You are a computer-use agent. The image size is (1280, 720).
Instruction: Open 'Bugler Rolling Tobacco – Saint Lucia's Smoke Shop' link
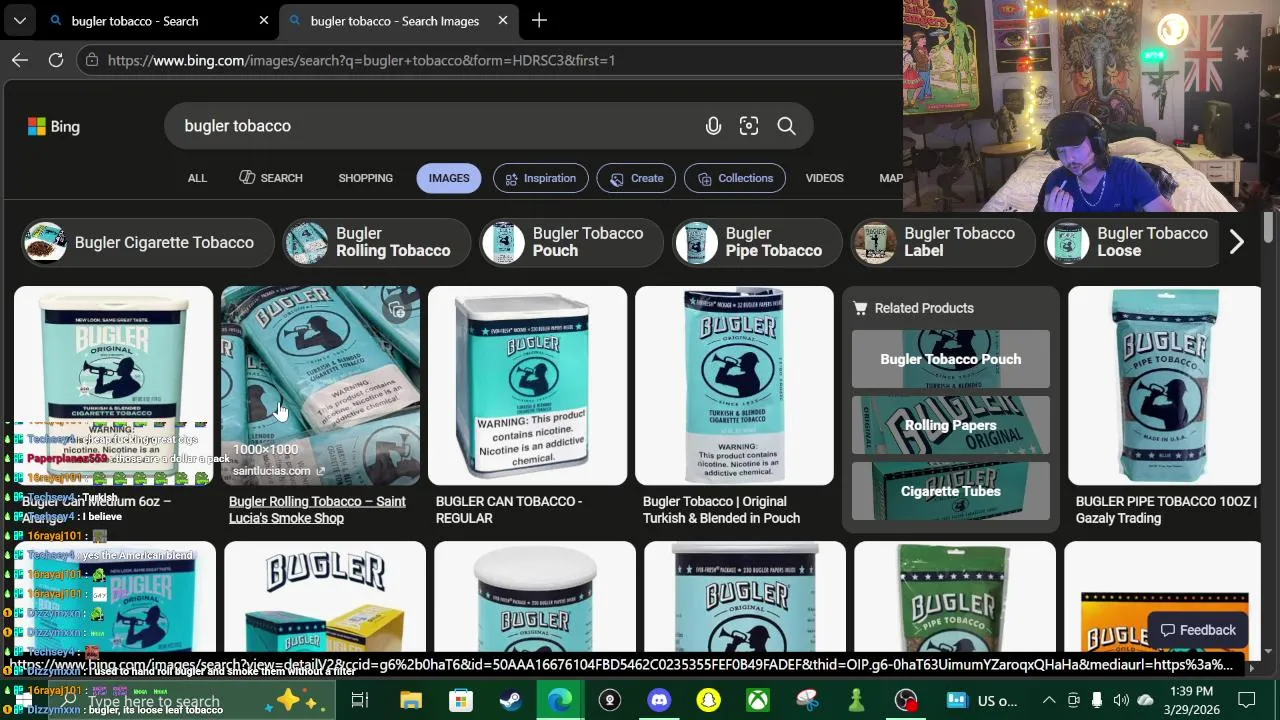point(317,510)
